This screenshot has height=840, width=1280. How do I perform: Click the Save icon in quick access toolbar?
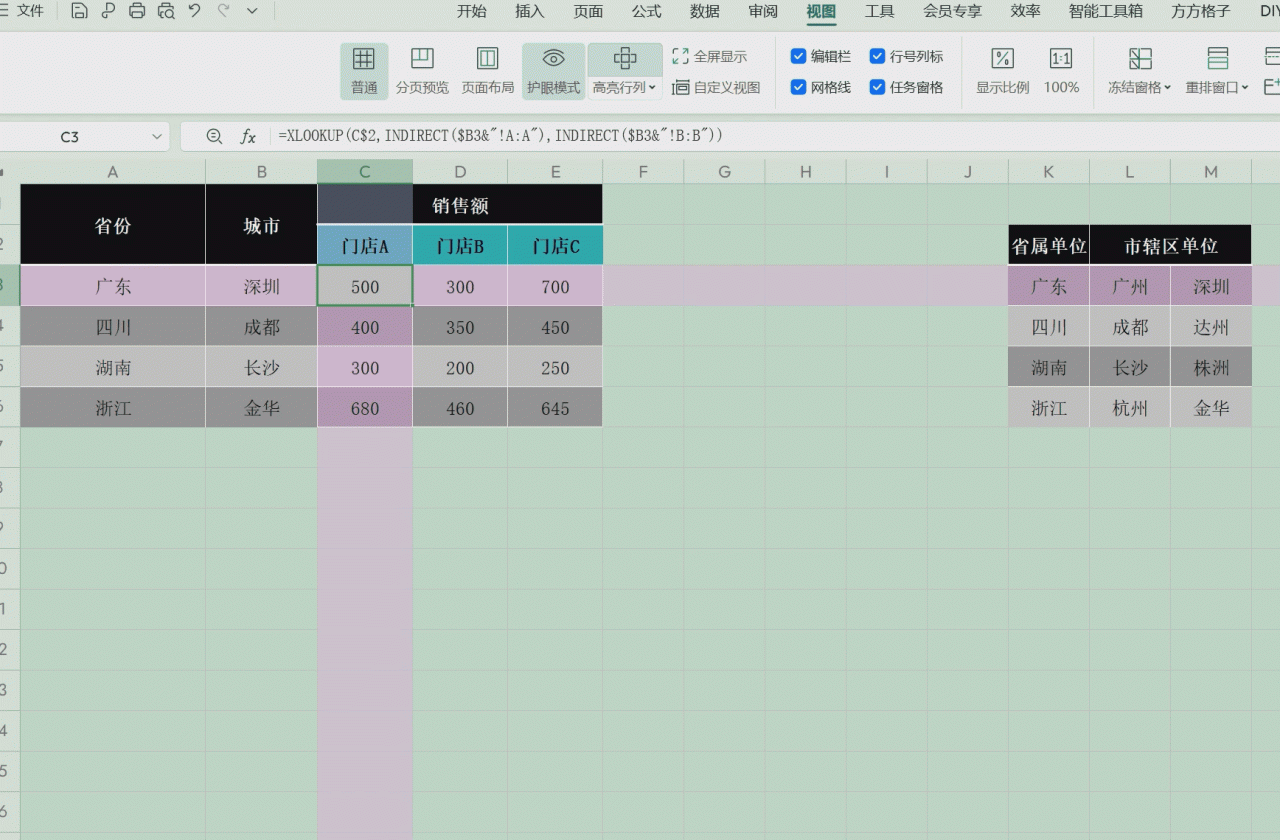[x=79, y=11]
